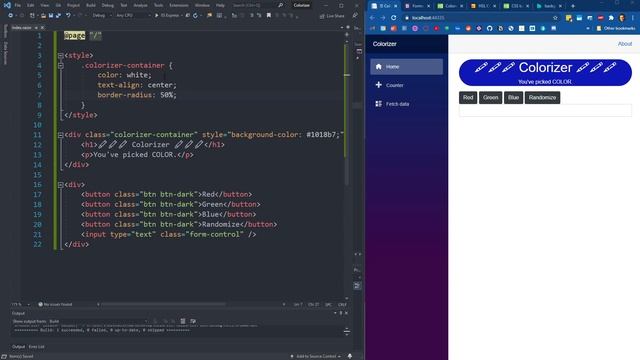Toggle word wrap in Output panel
640x360 pixels.
click(x=193, y=321)
